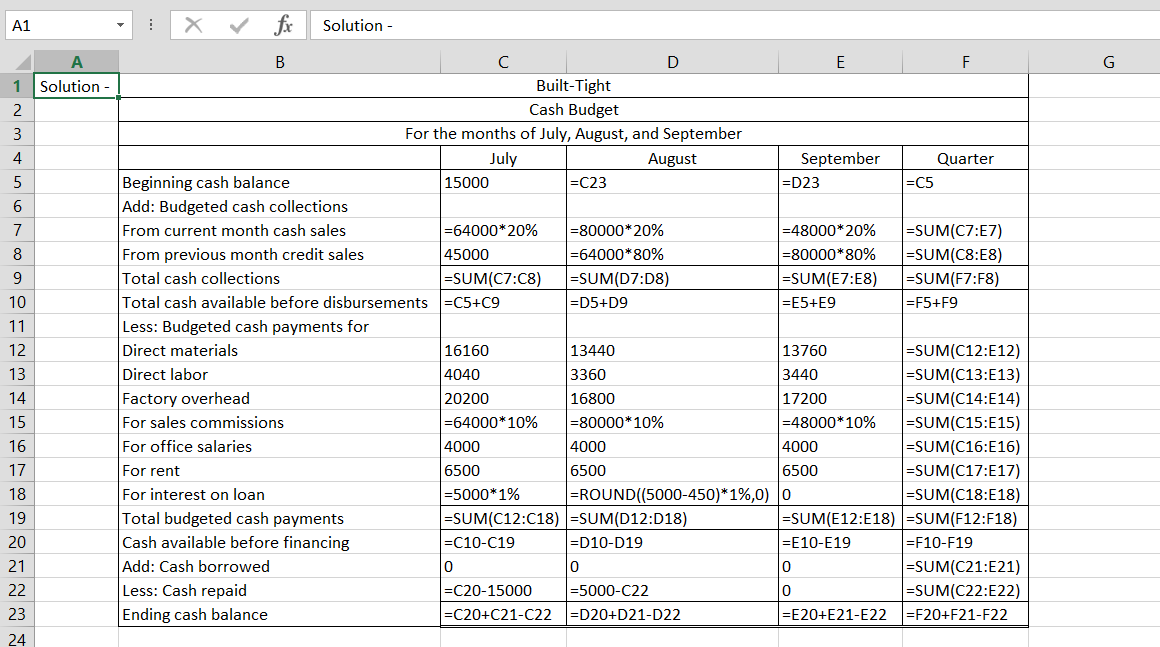The height and width of the screenshot is (647, 1160).
Task: Click the 'July' column heading cell
Action: 503,158
